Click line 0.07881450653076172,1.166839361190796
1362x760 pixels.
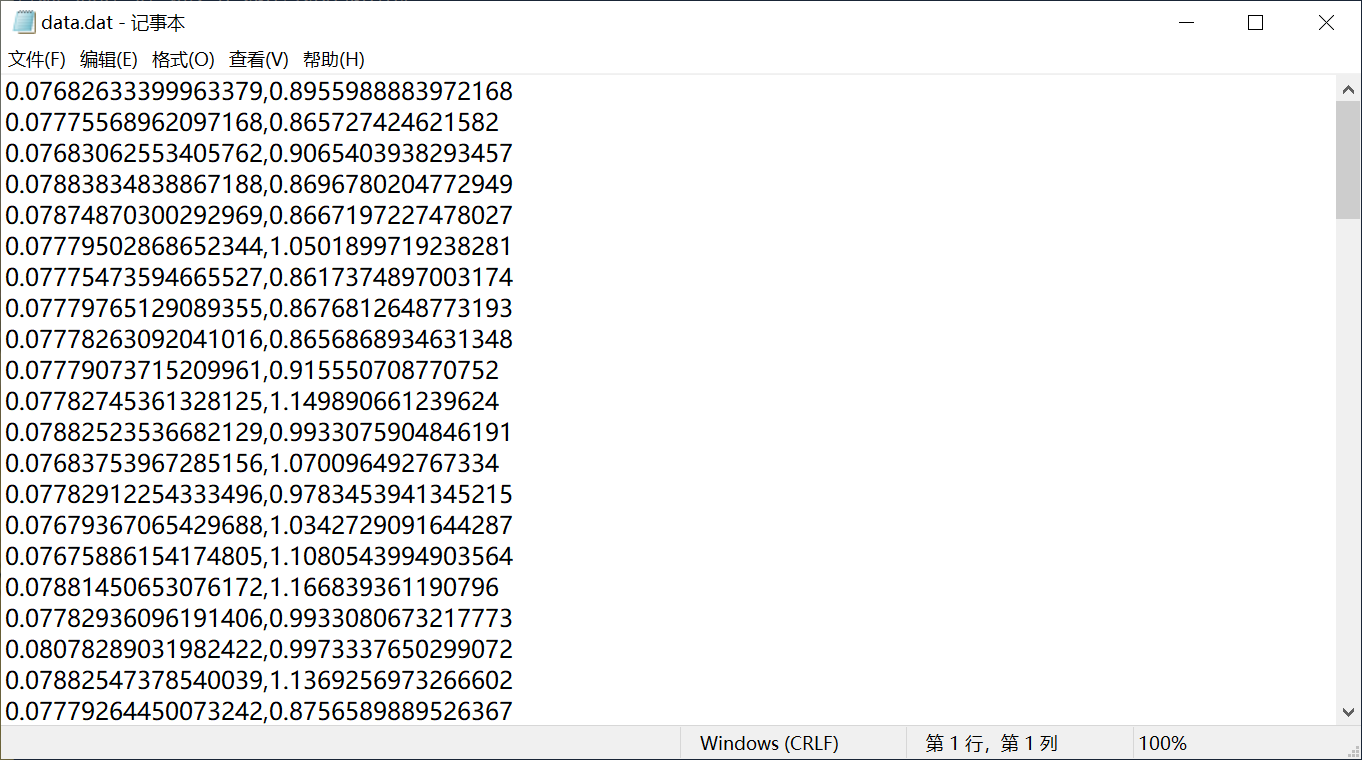tap(252, 588)
